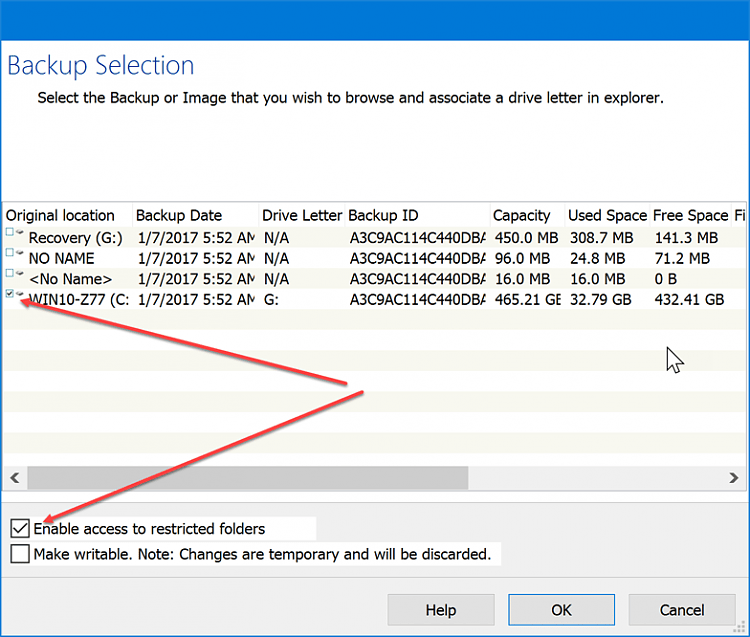Tick the checkbox for Recovery (G:) row
Screen dimensions: 750x637
click(10, 232)
